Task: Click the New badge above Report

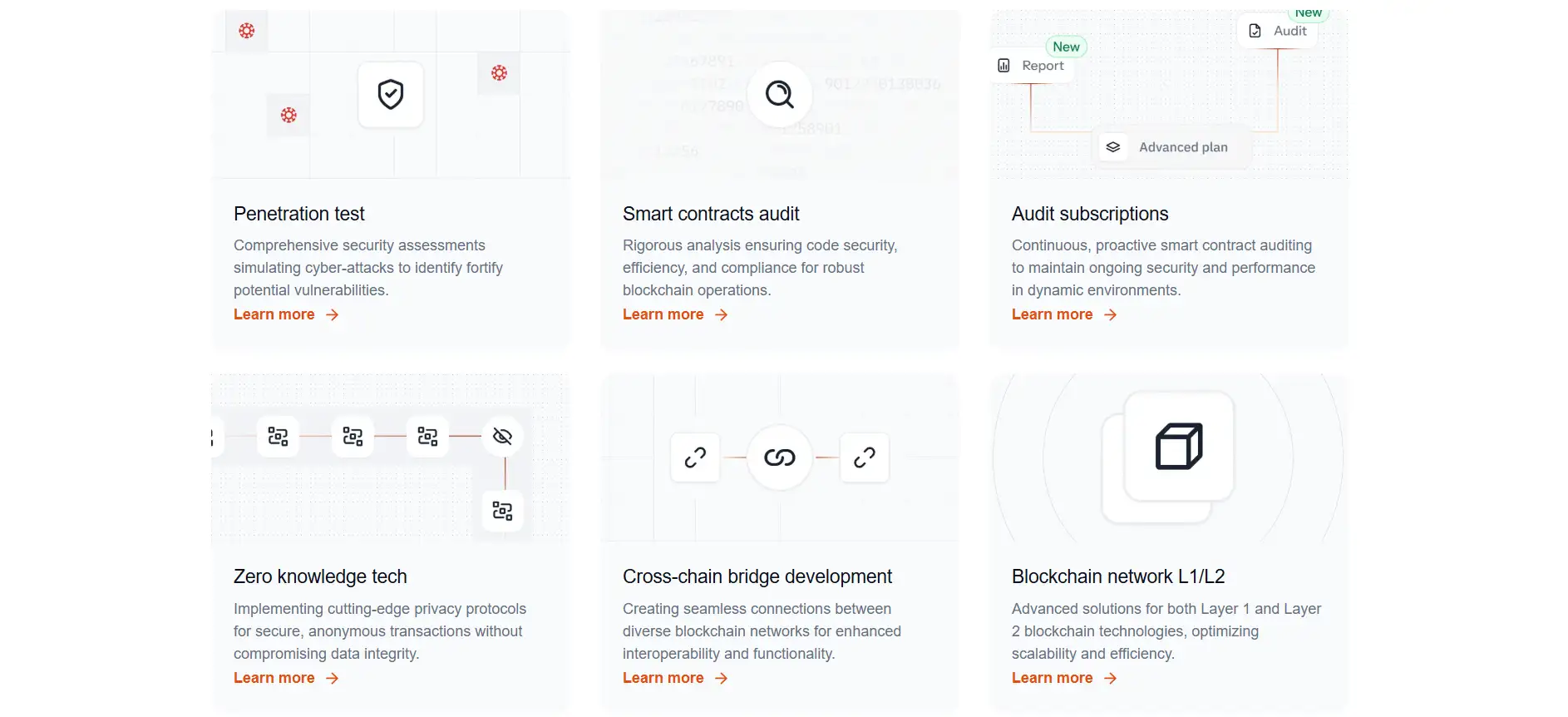Action: (x=1066, y=47)
